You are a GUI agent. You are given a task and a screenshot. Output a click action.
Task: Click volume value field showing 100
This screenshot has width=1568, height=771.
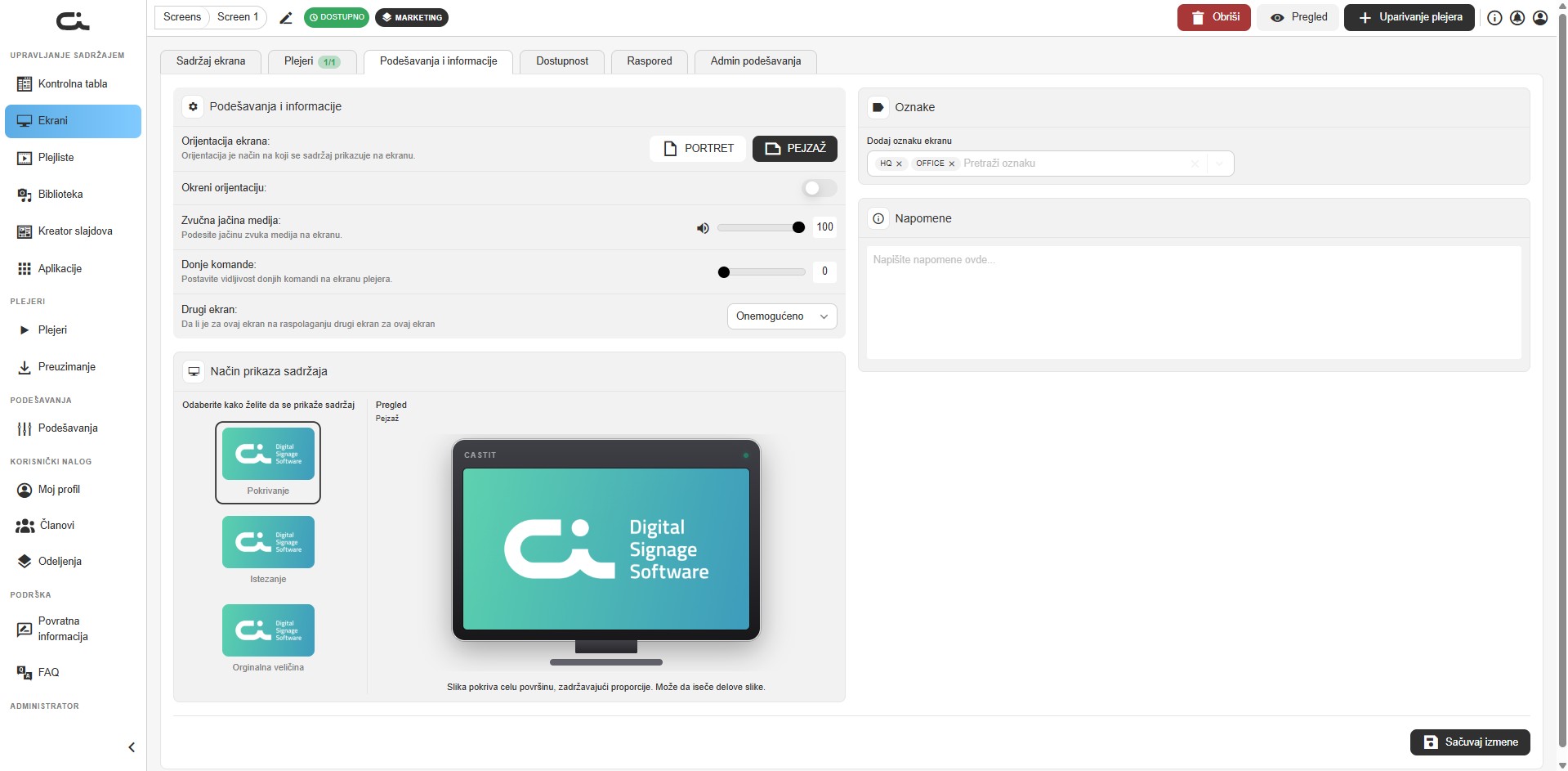(824, 227)
